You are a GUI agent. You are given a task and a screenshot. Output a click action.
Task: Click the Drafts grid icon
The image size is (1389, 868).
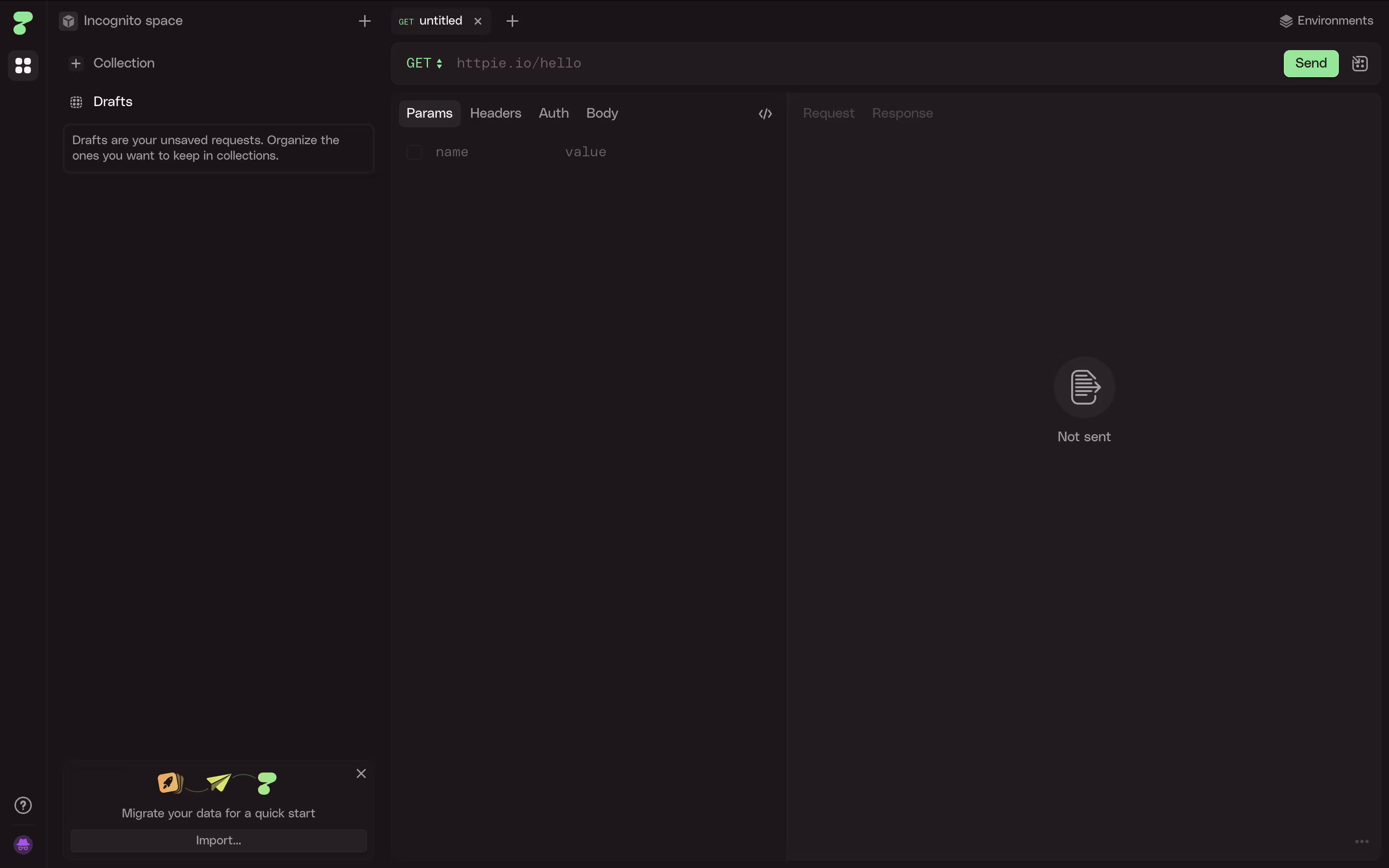click(76, 102)
